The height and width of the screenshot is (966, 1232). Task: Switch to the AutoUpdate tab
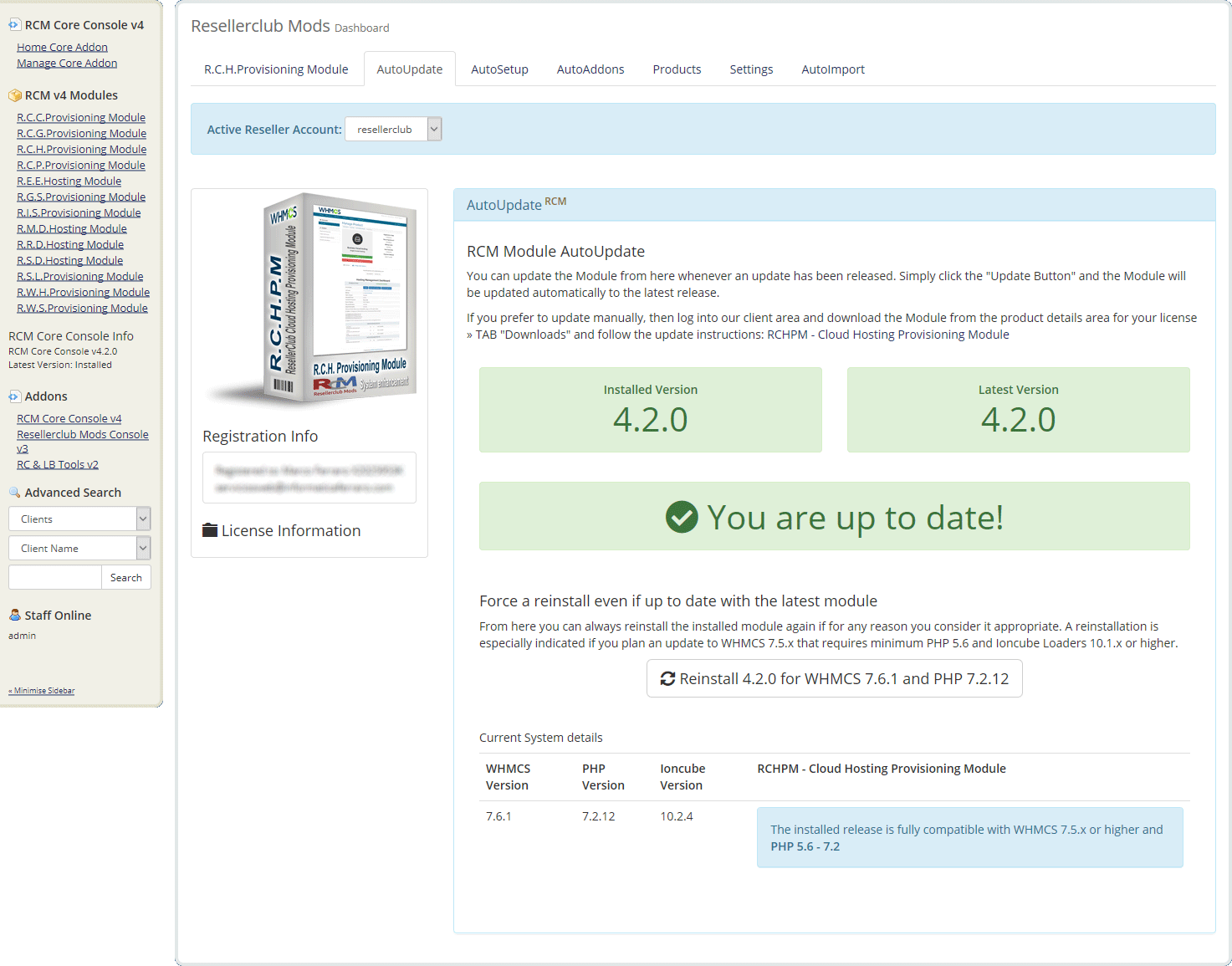click(x=410, y=69)
